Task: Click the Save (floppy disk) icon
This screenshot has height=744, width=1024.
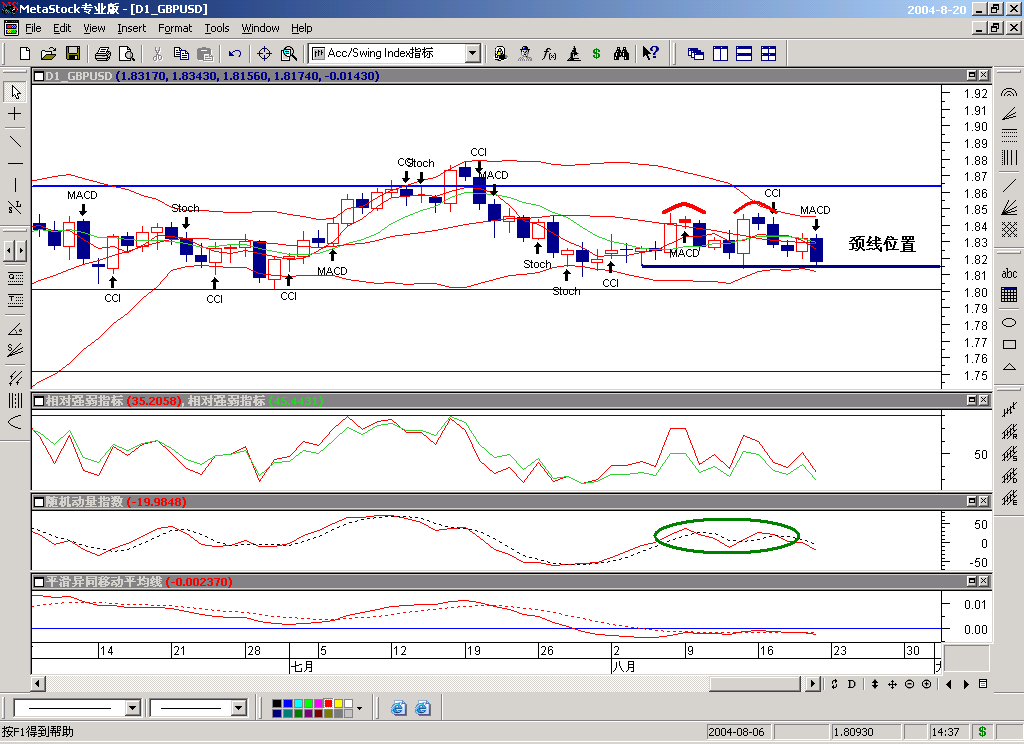Action: (x=73, y=53)
